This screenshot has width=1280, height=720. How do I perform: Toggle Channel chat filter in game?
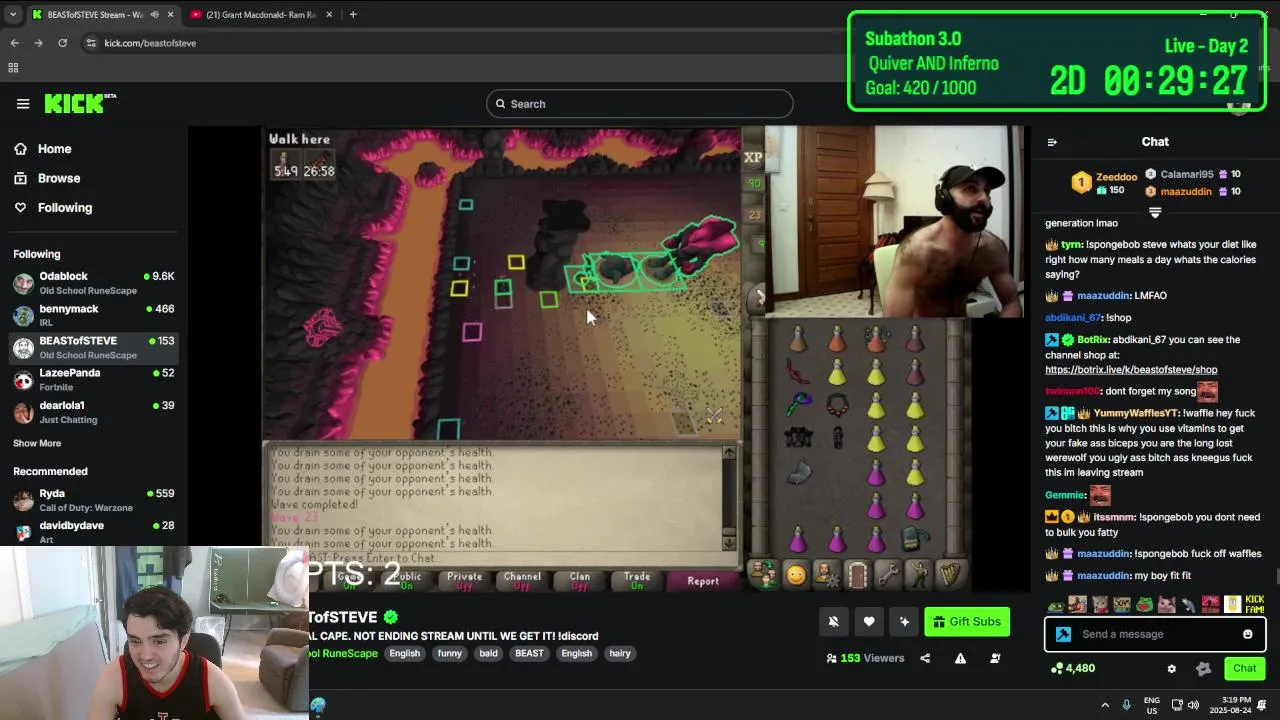pyautogui.click(x=522, y=580)
